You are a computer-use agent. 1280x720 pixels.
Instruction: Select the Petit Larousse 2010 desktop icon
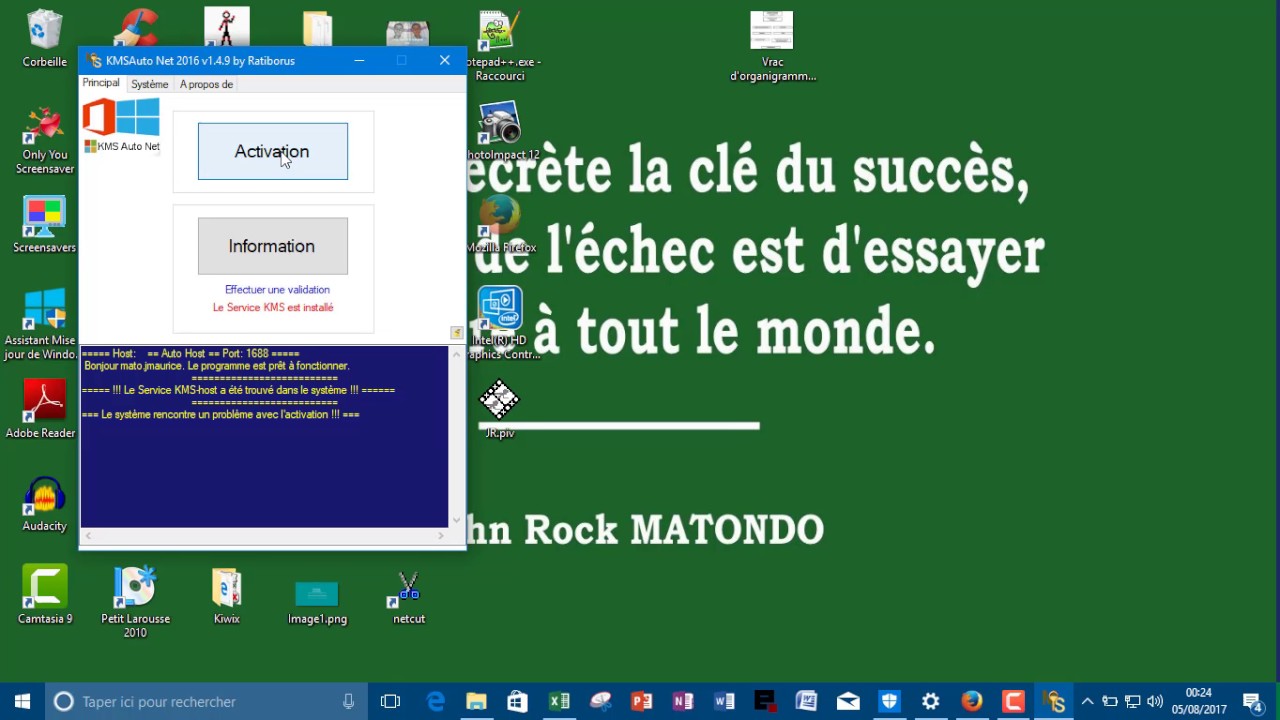(135, 600)
